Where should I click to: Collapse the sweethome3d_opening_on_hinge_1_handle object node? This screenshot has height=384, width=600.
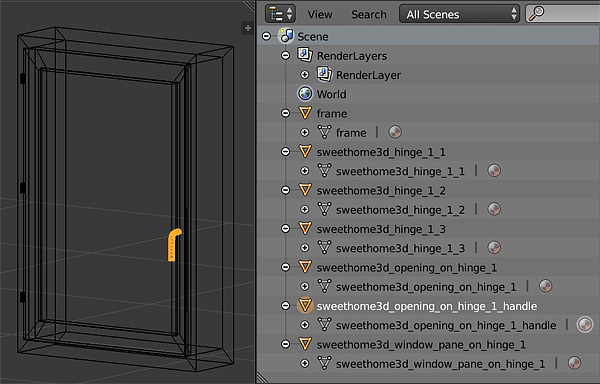tap(285, 306)
